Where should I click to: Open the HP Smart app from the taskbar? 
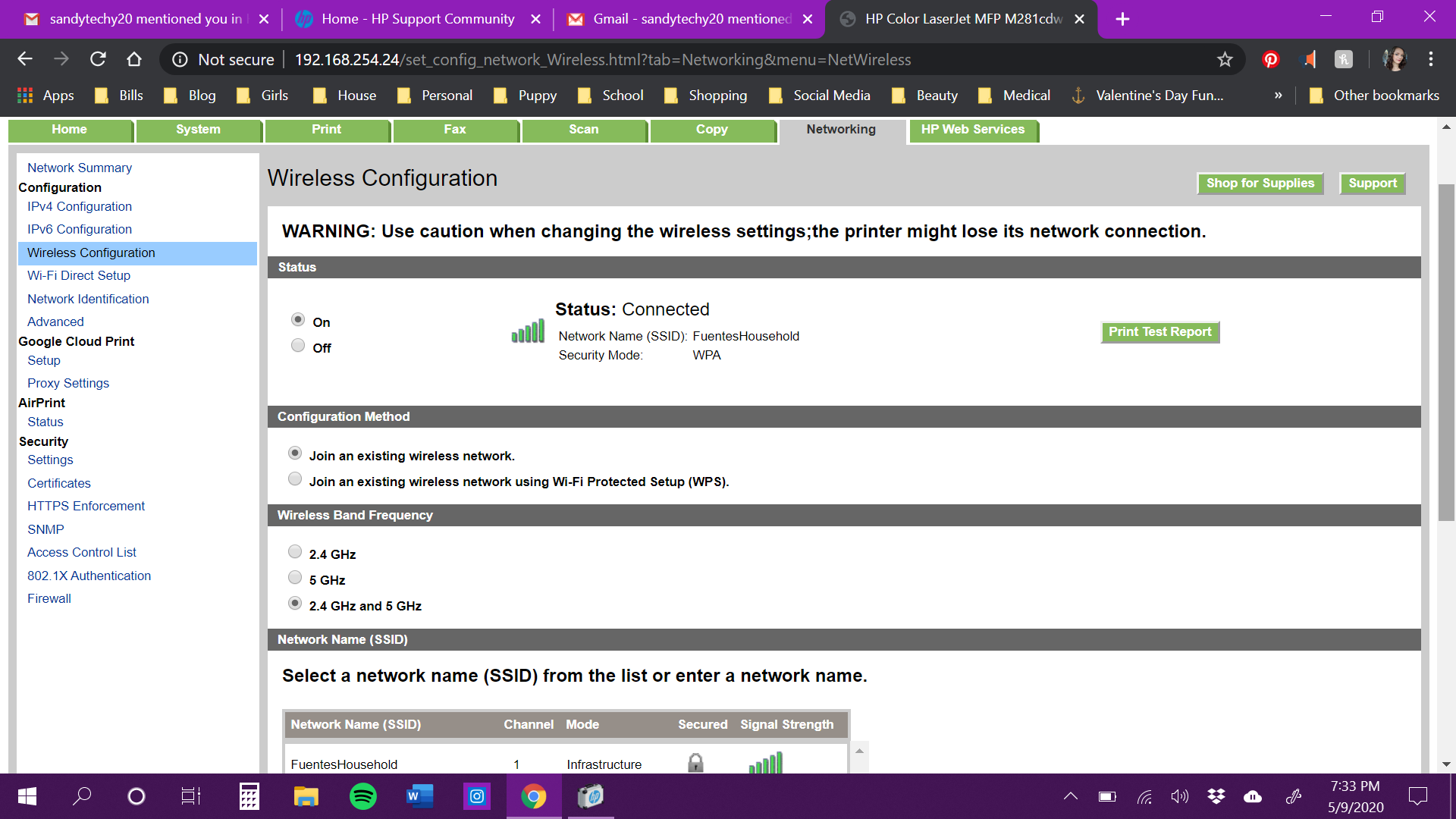(591, 796)
